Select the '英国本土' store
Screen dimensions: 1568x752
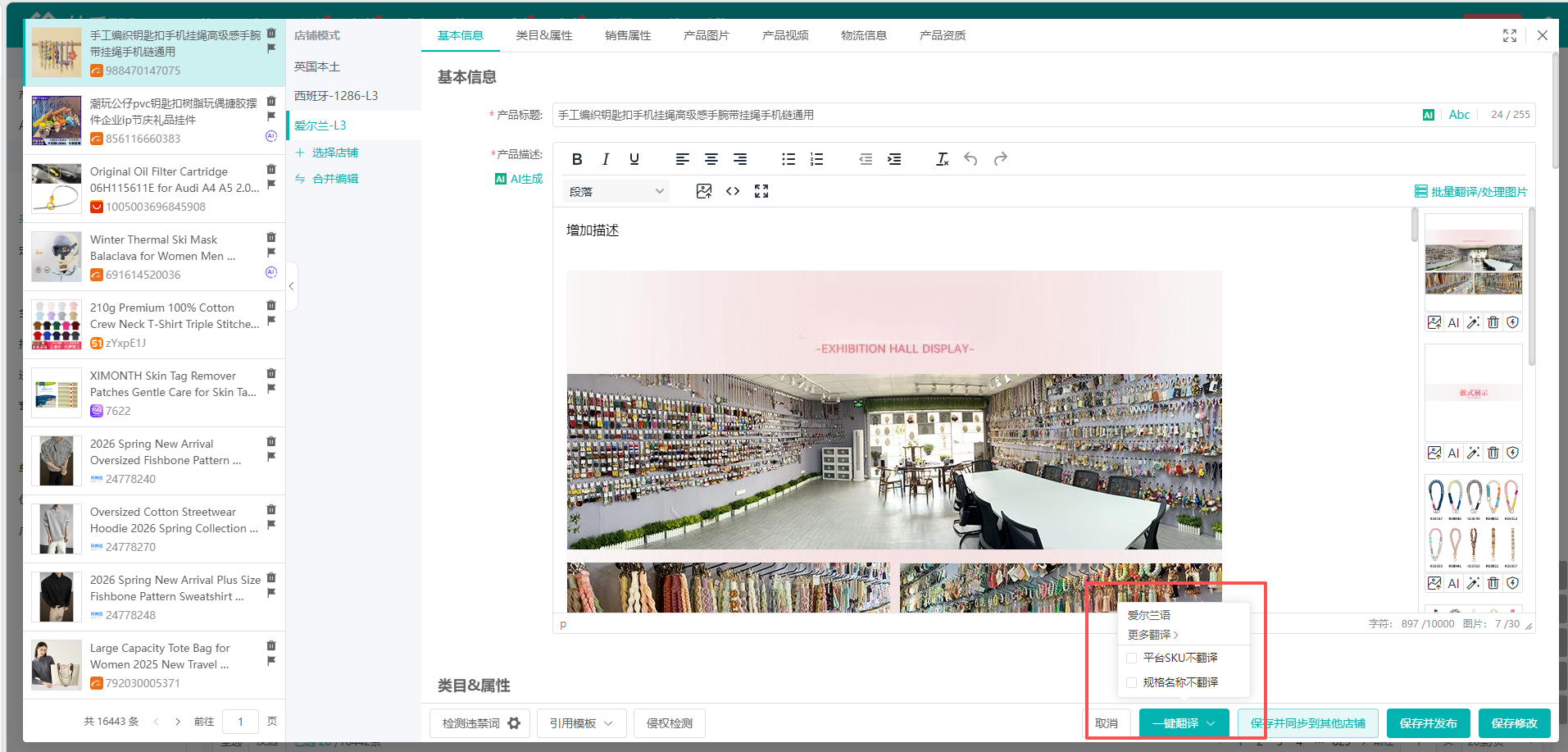point(317,66)
